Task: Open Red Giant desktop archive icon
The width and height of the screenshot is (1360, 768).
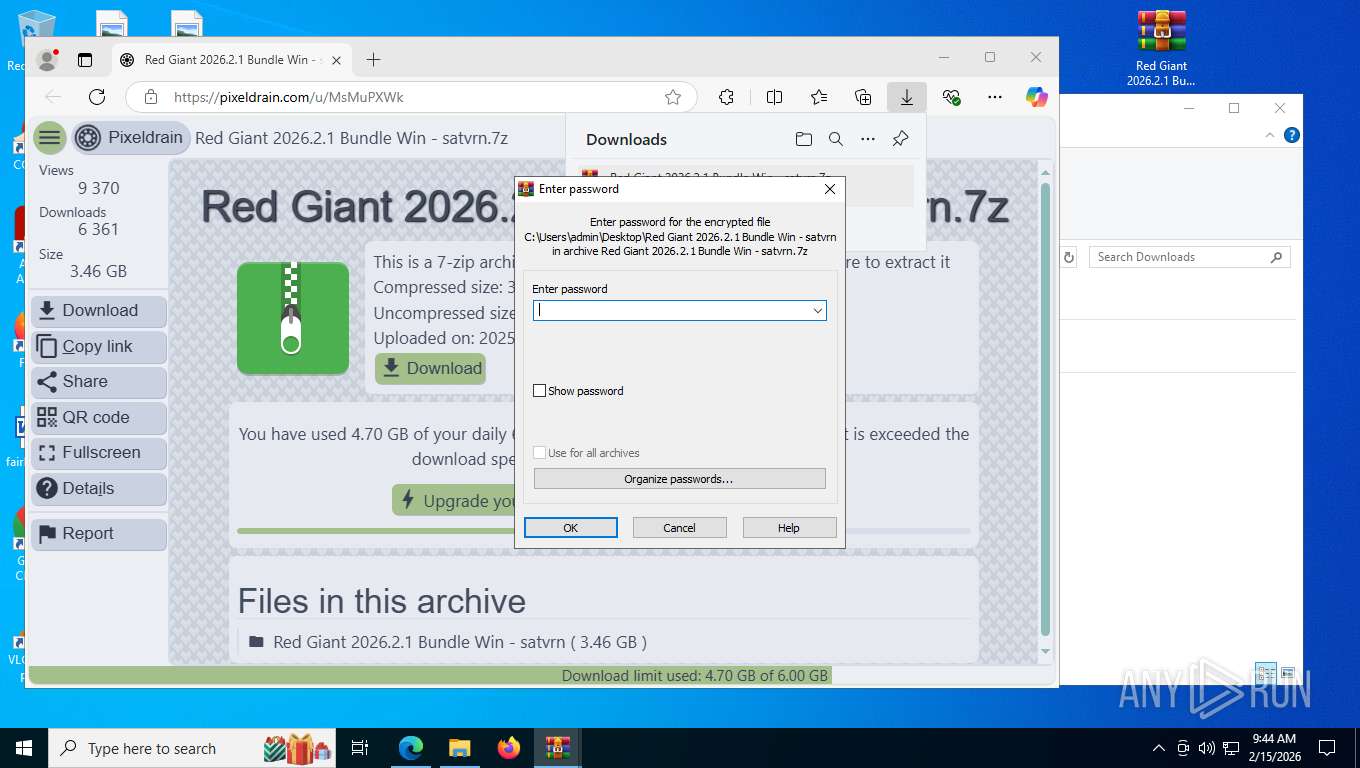Action: click(x=1161, y=47)
